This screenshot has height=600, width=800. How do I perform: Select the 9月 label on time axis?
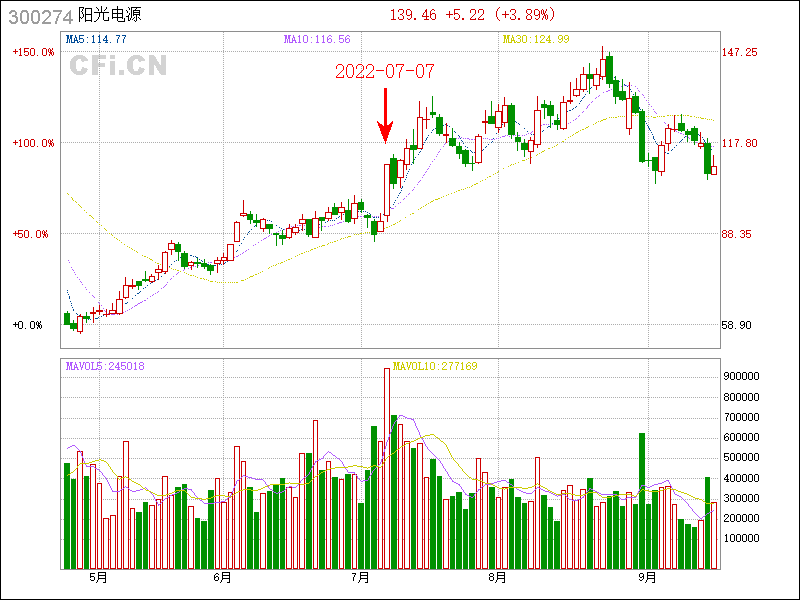pos(647,577)
